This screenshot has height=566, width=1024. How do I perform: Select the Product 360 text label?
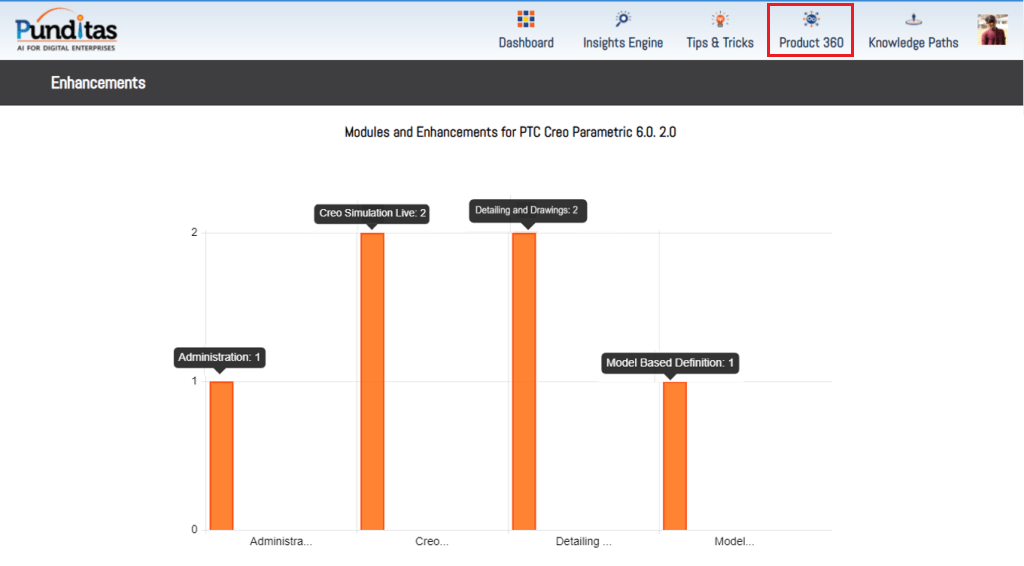tap(811, 43)
